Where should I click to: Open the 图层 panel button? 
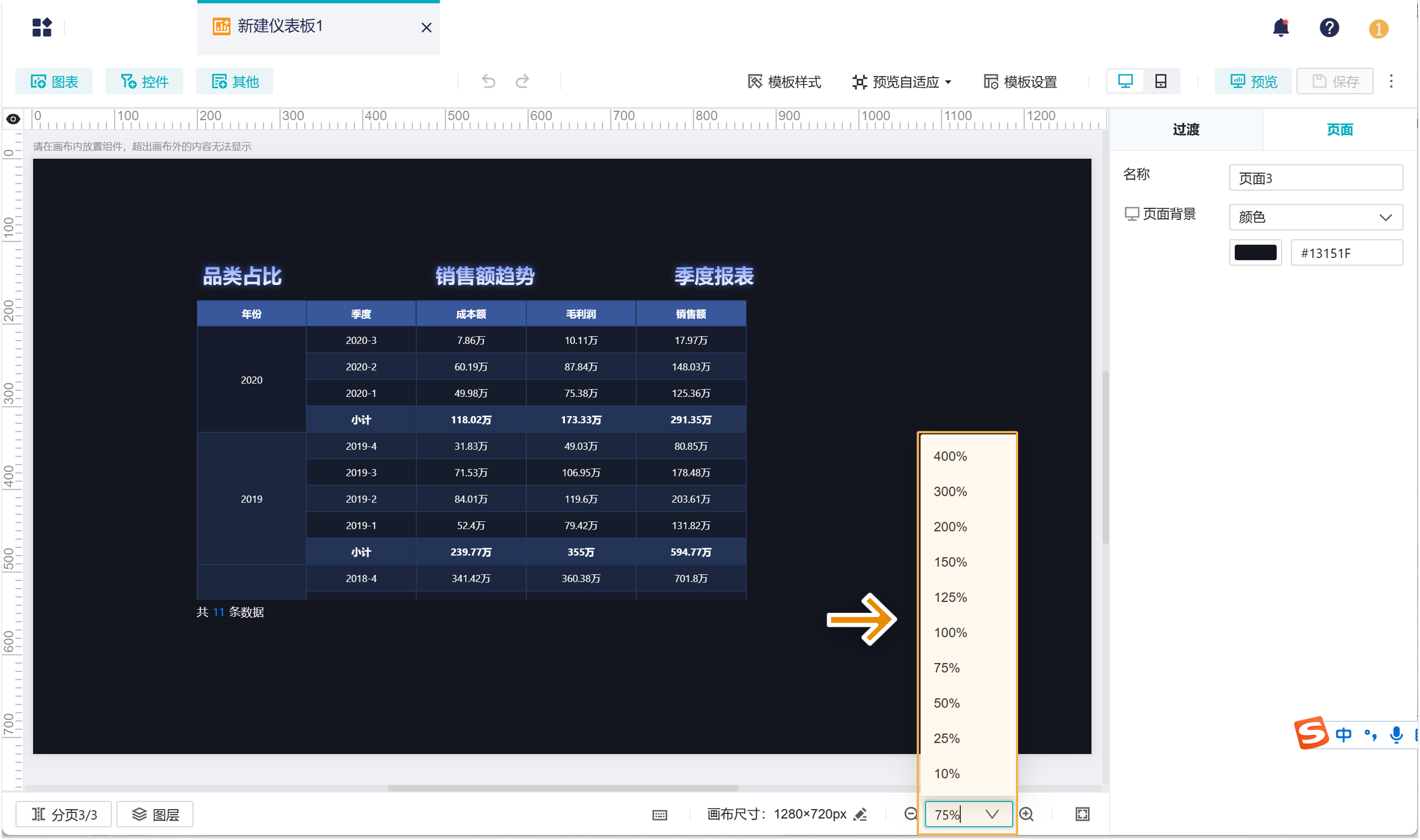[155, 814]
